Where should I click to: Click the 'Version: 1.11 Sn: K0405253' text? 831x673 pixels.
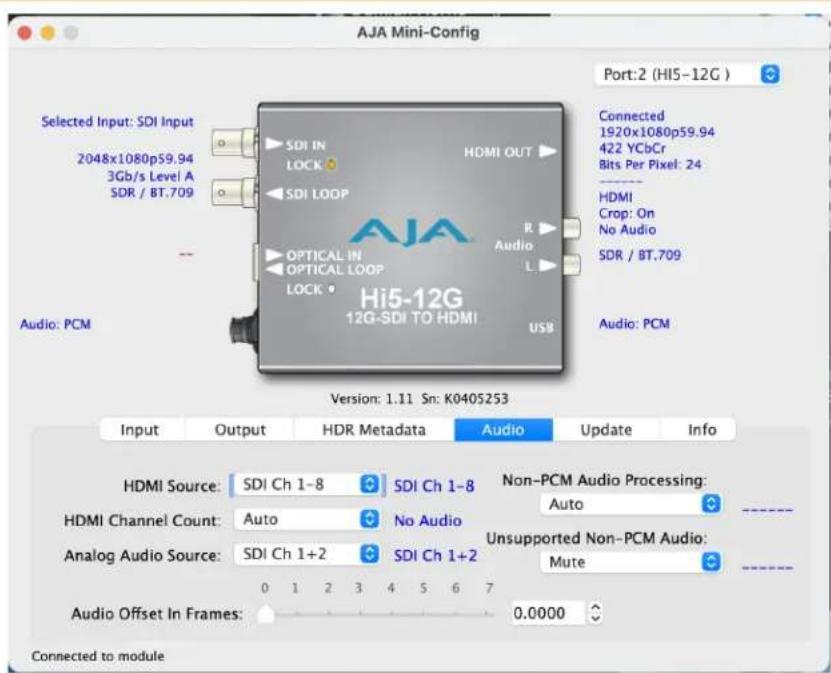(x=419, y=399)
